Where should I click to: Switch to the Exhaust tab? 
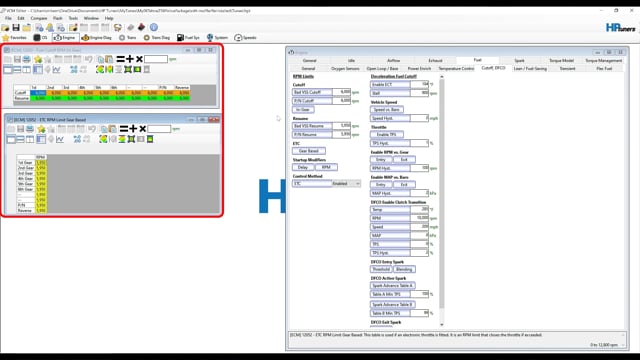435,60
